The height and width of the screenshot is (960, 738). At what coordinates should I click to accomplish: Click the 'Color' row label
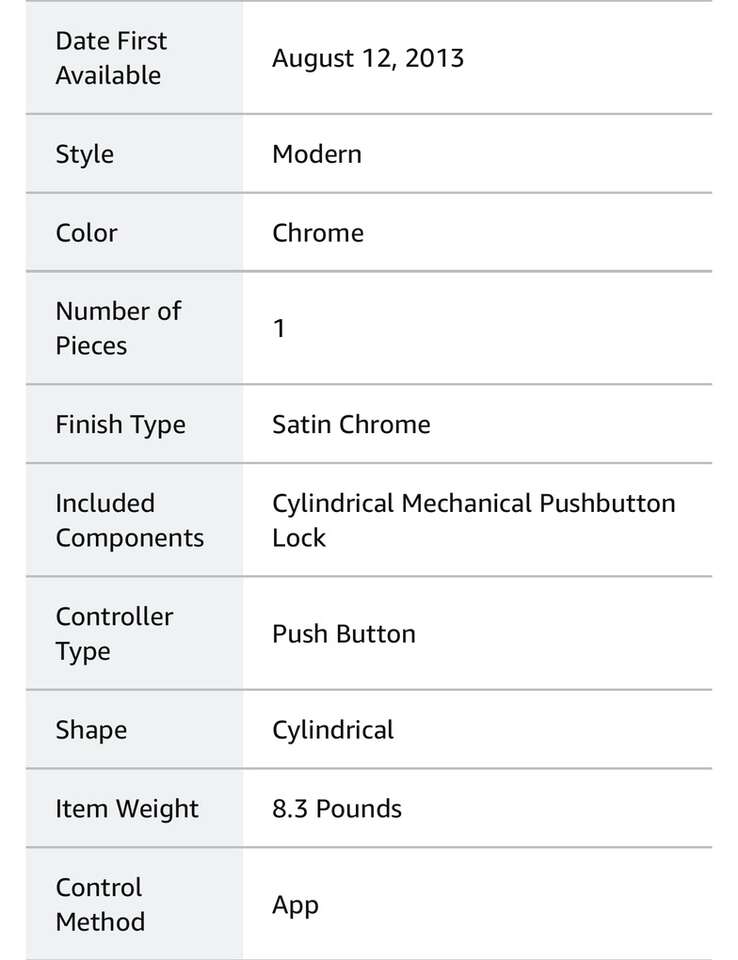87,233
